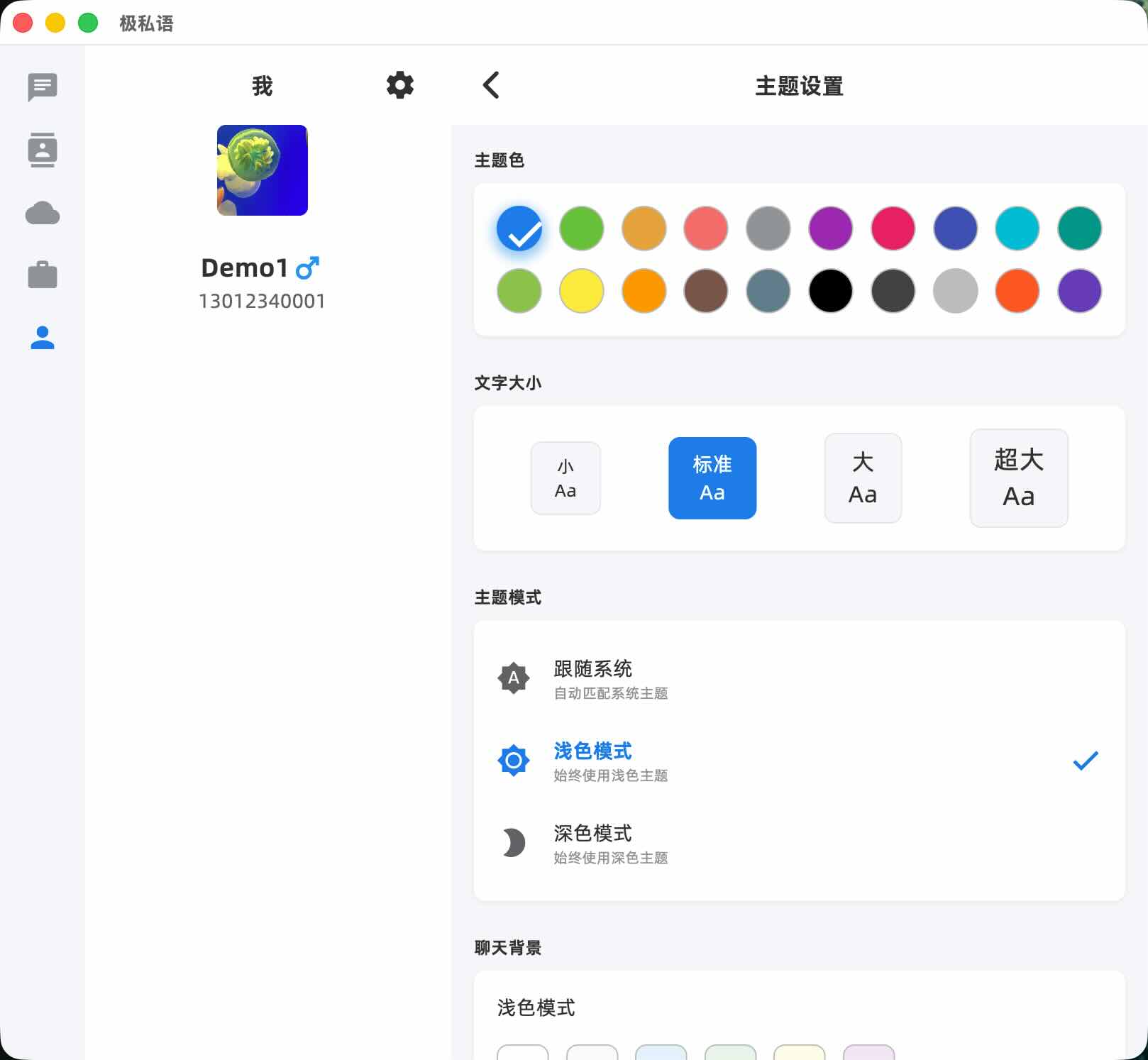Choose 浅色模式 light theme mode option
The width and height of the screenshot is (1148, 1060).
point(799,761)
